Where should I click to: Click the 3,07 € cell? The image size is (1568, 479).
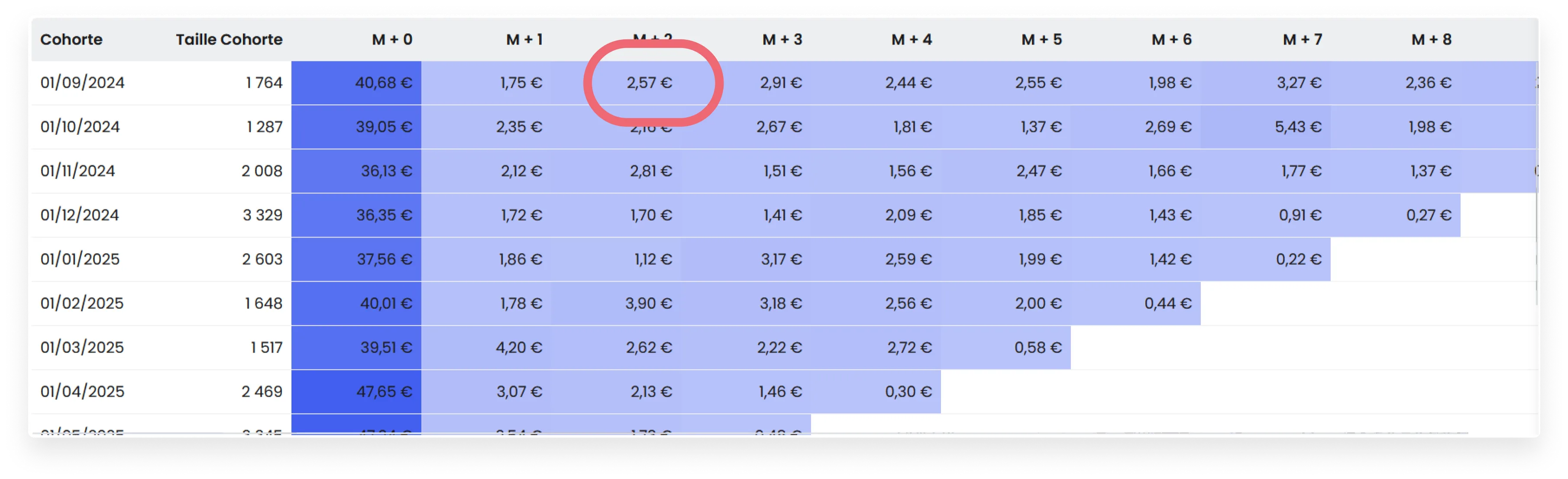[486, 392]
